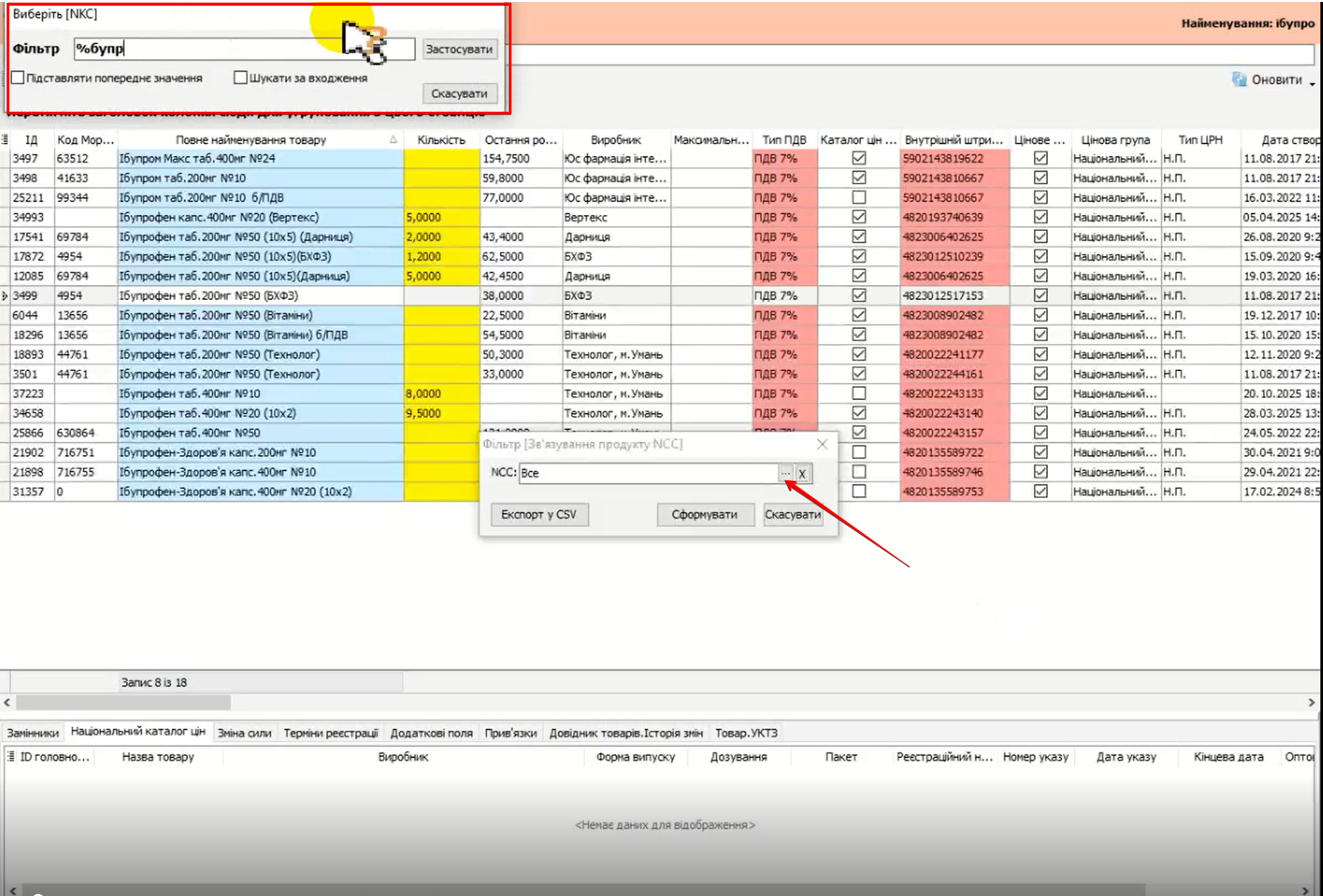The width and height of the screenshot is (1323, 896).
Task: Open the lower grid column chooser icon
Action: [11, 757]
